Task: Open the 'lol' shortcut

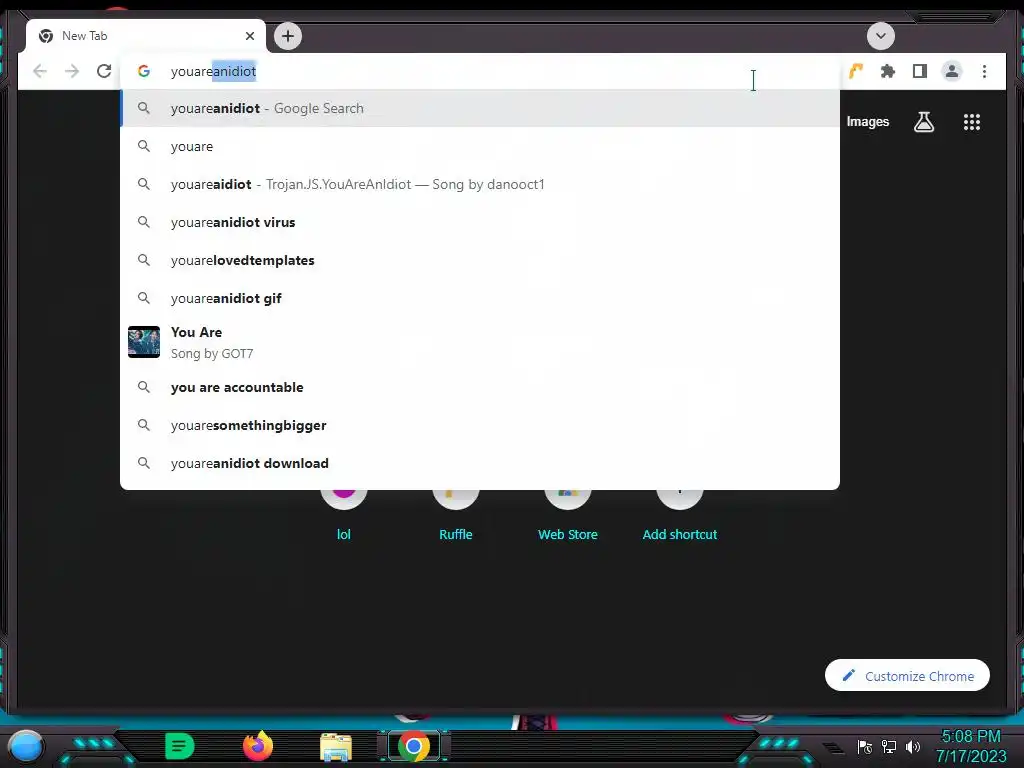Action: click(344, 516)
